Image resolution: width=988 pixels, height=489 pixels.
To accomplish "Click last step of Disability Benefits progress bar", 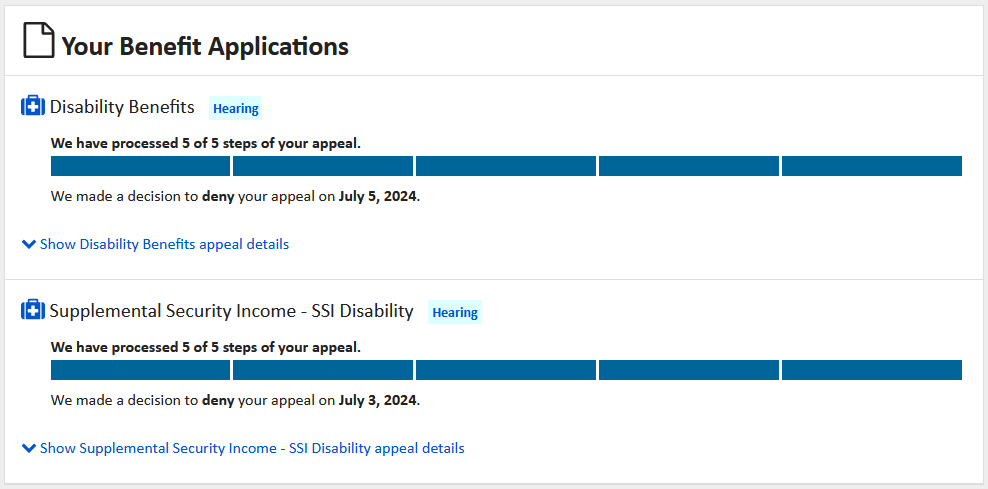I will click(872, 166).
